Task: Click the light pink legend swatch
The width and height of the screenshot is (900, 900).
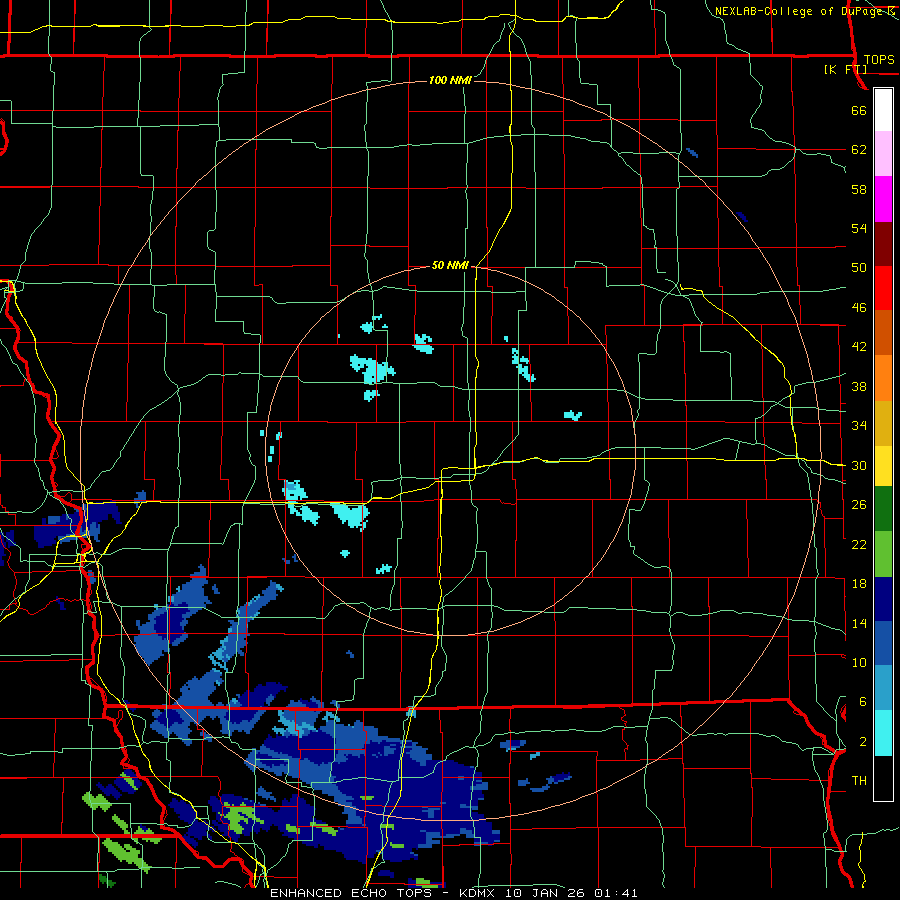Action: point(883,154)
